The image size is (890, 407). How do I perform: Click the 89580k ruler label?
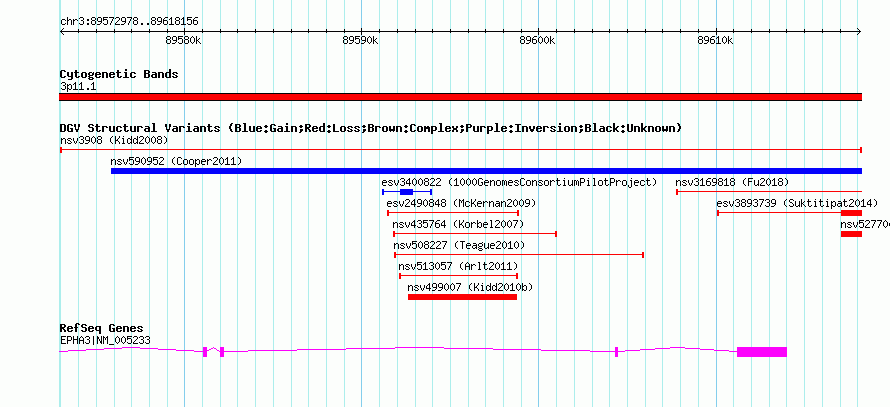pos(183,40)
